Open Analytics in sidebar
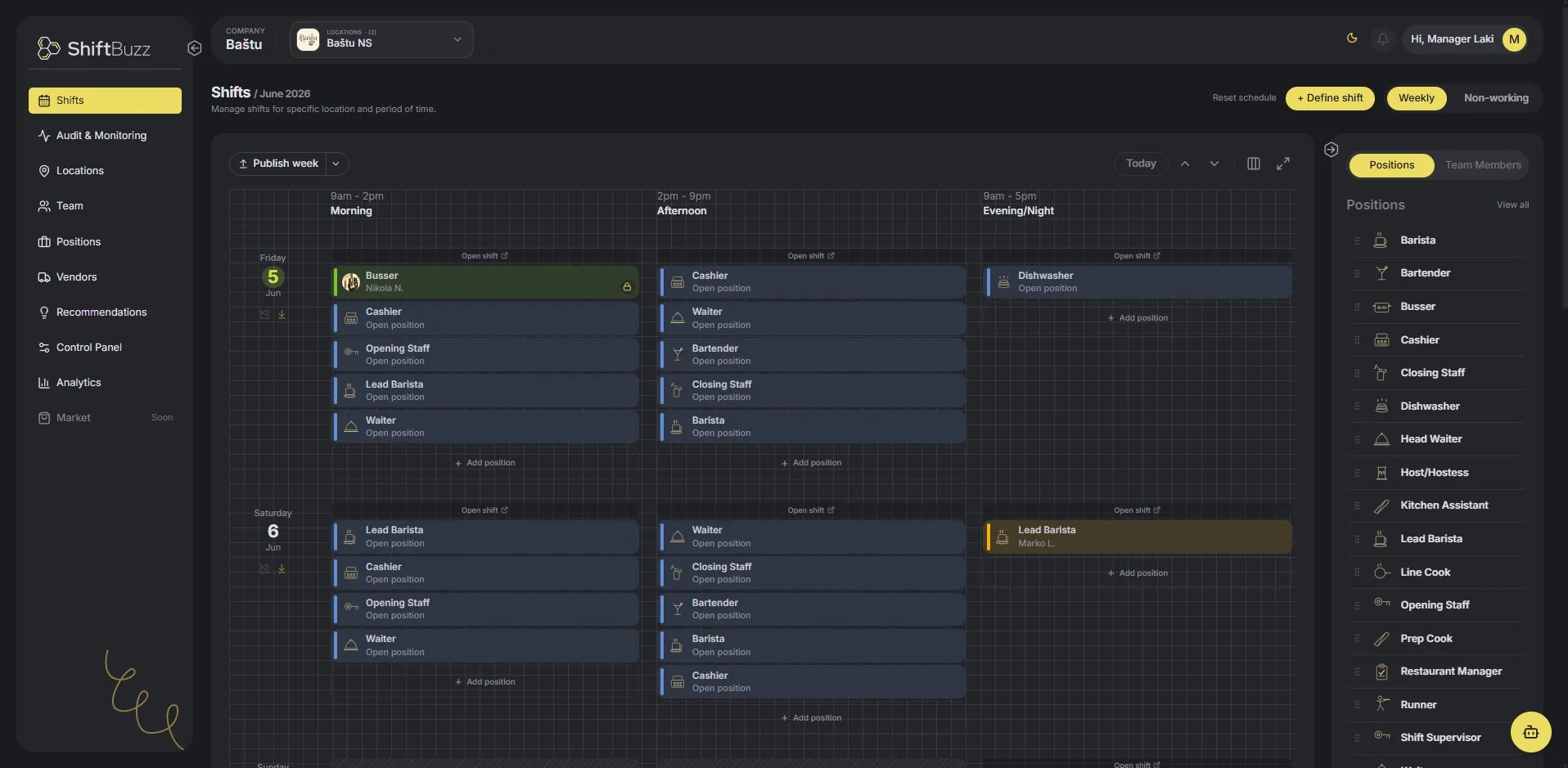1568x768 pixels. pyautogui.click(x=105, y=383)
